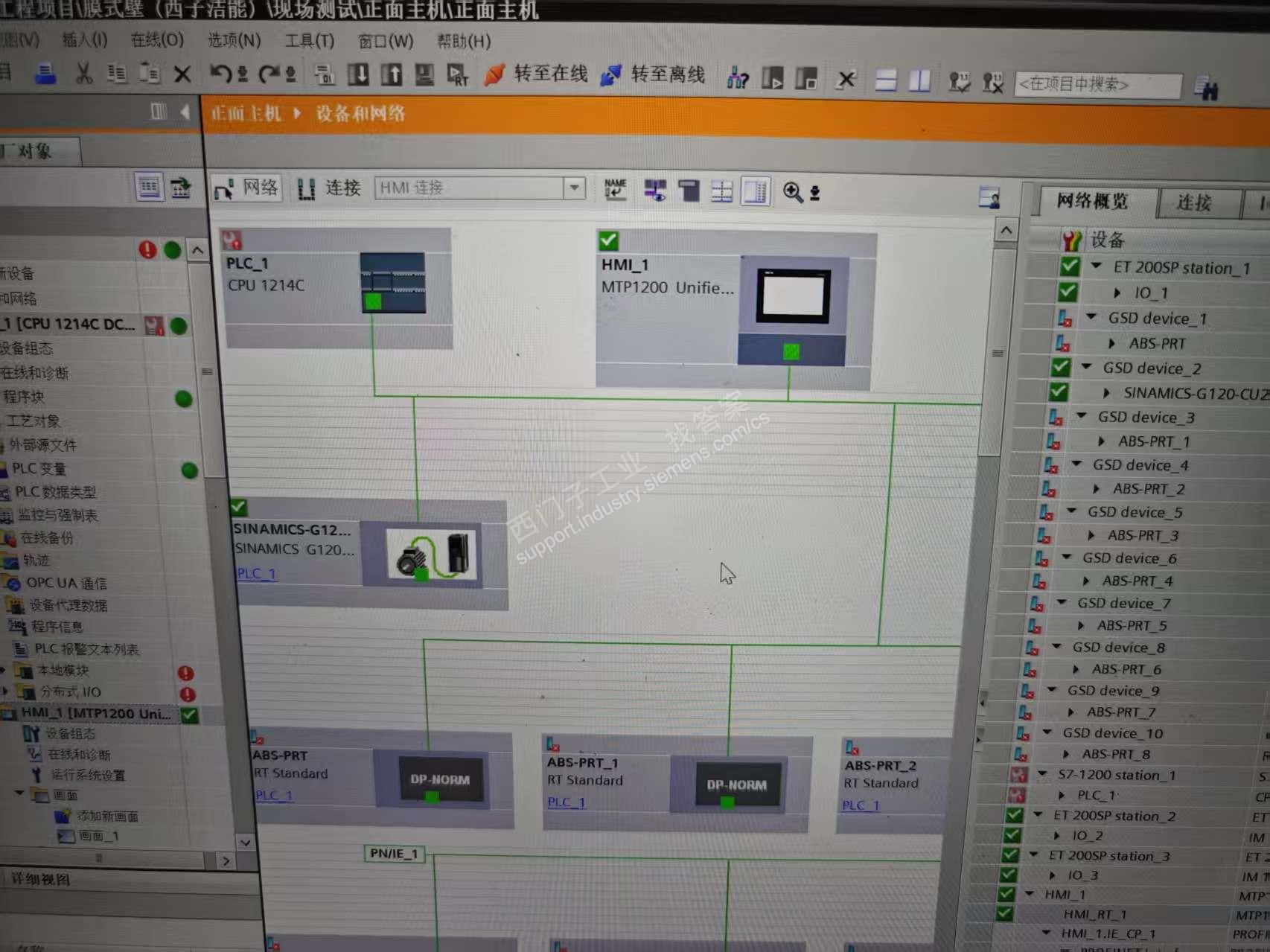
Task: Toggle the 网络 networking mode button
Action: point(247,188)
